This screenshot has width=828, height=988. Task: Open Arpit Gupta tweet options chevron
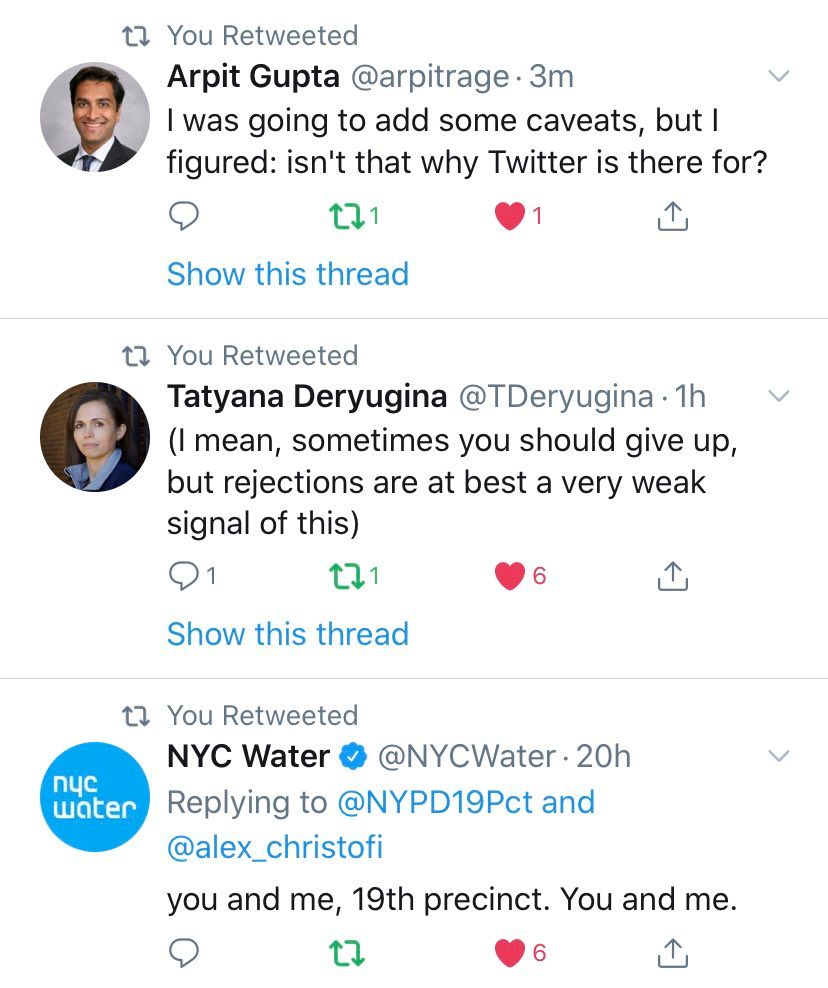(x=778, y=76)
